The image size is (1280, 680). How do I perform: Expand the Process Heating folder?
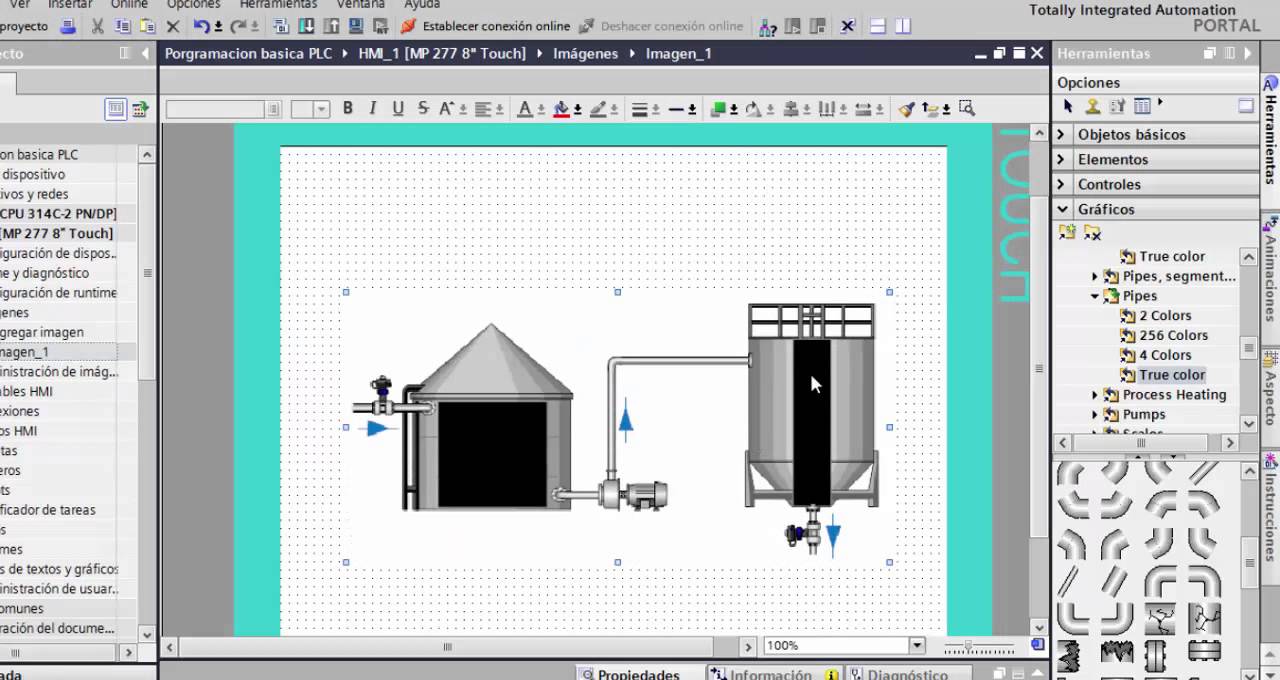(1095, 395)
